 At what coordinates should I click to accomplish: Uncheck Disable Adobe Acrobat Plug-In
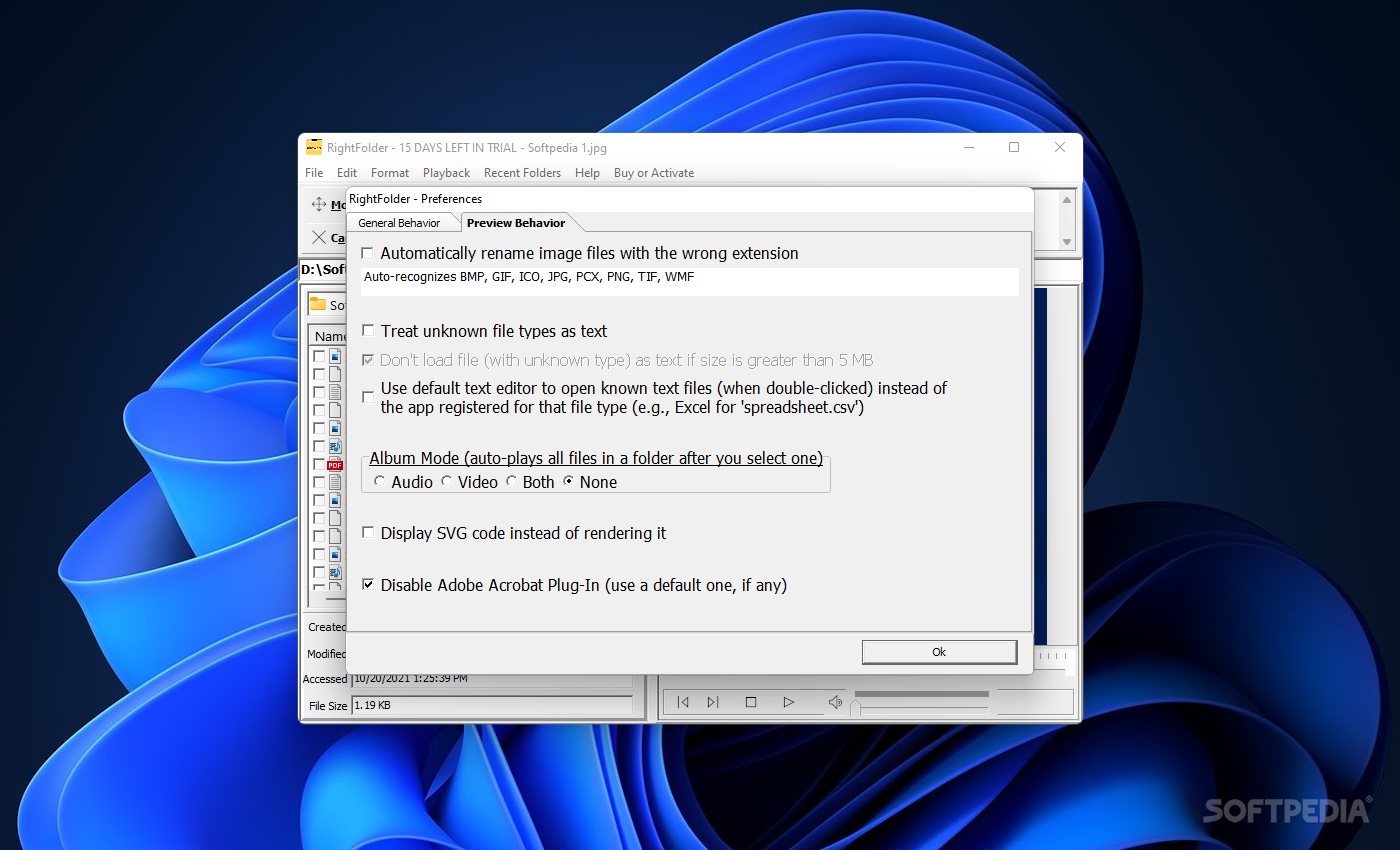(368, 585)
